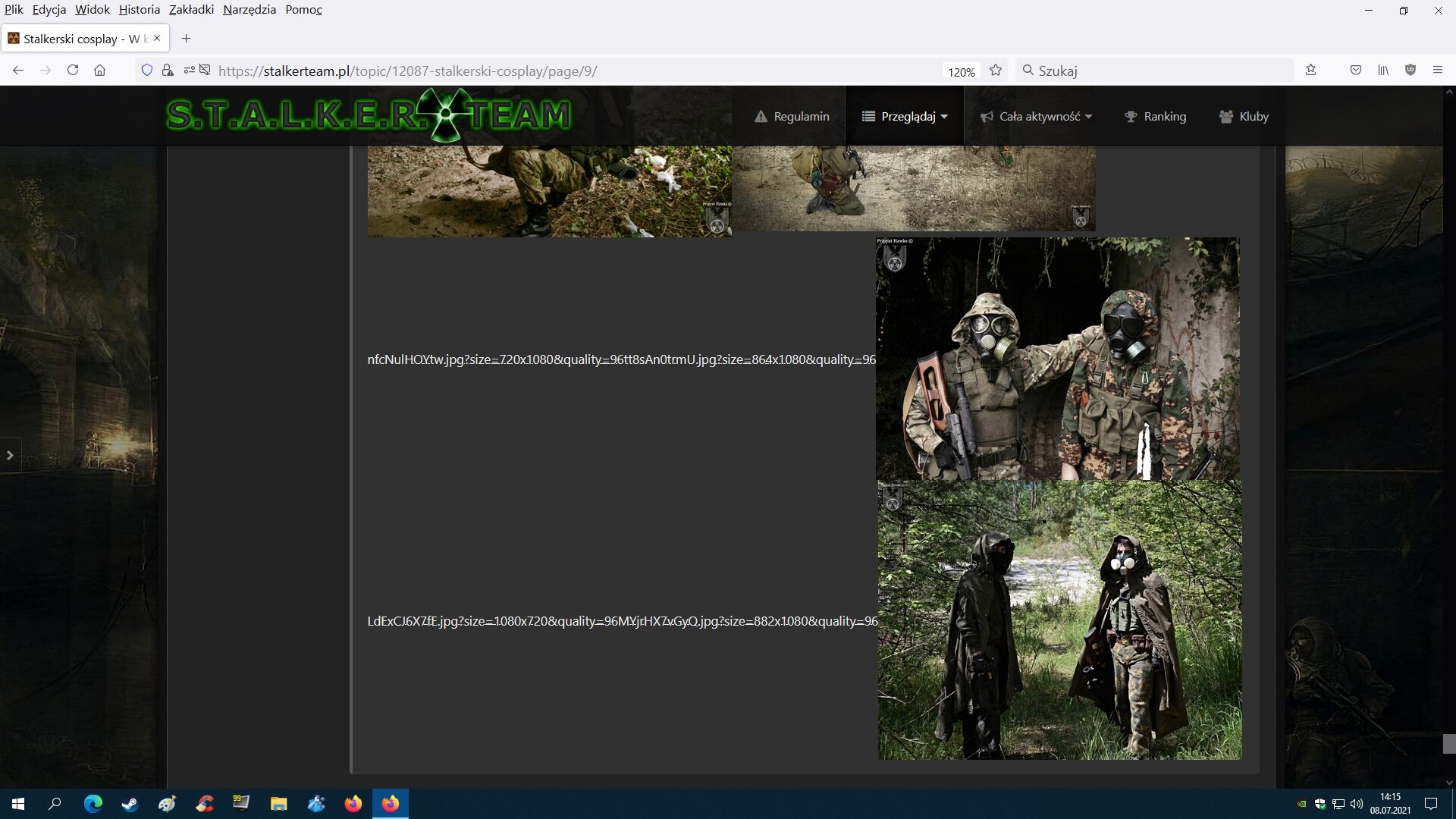This screenshot has height=819, width=1456.
Task: Expand the Przeglądaj dropdown
Action: click(x=905, y=116)
